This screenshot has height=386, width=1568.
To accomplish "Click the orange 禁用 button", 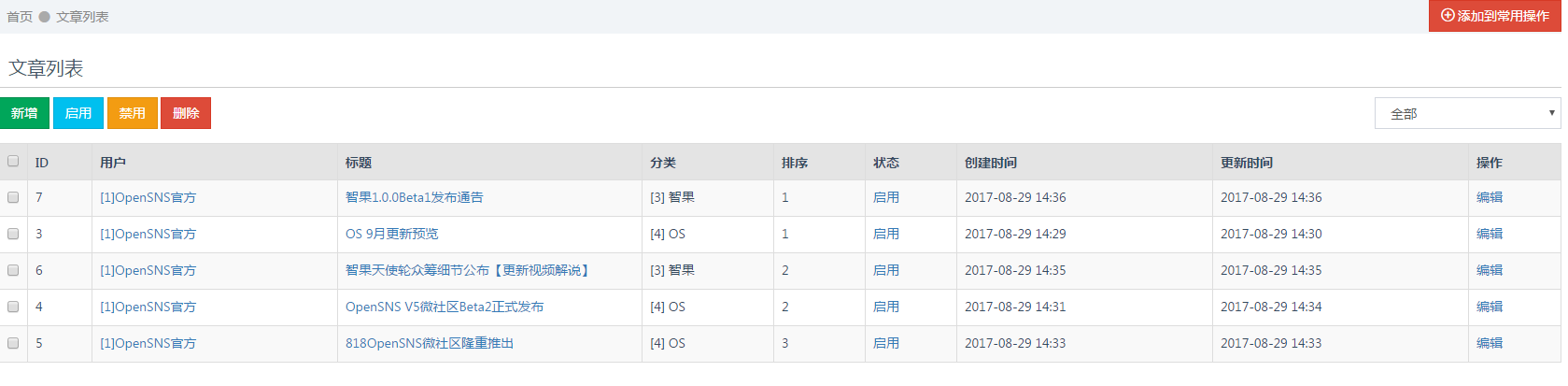I will [x=133, y=113].
